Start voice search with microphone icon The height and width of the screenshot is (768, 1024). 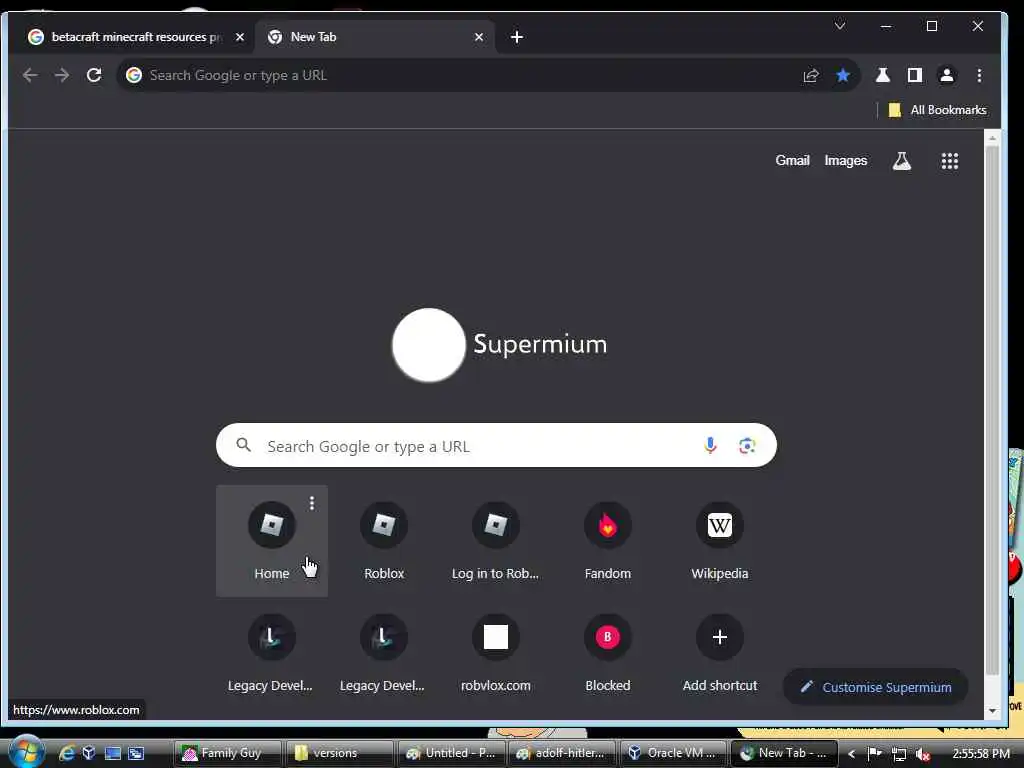point(711,445)
